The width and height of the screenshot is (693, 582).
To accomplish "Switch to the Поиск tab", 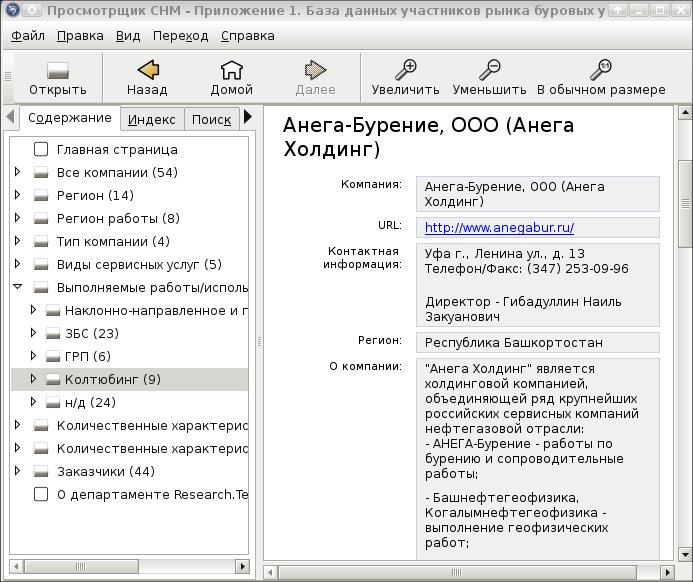I will click(211, 120).
